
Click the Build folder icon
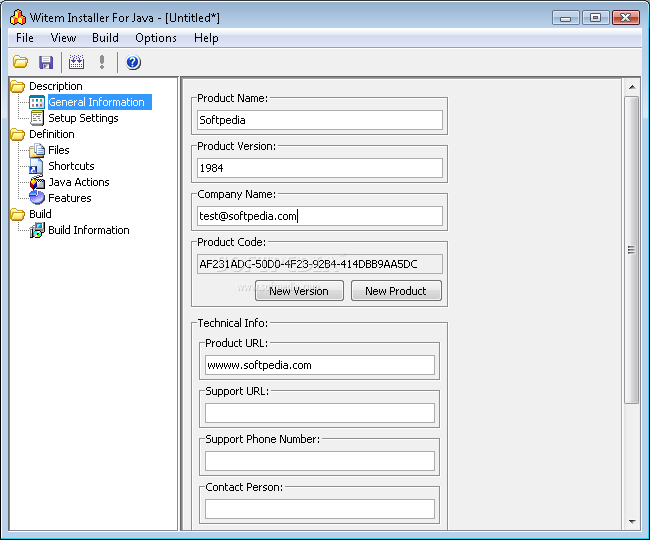18,214
